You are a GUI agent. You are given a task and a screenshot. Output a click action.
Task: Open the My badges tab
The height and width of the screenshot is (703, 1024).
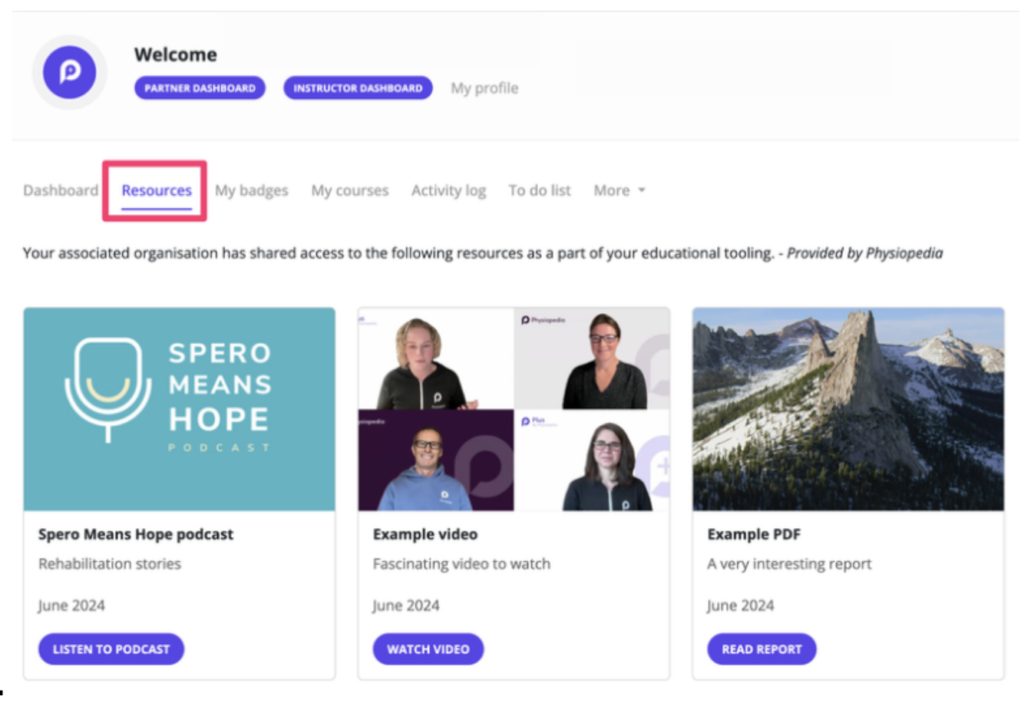click(x=251, y=190)
